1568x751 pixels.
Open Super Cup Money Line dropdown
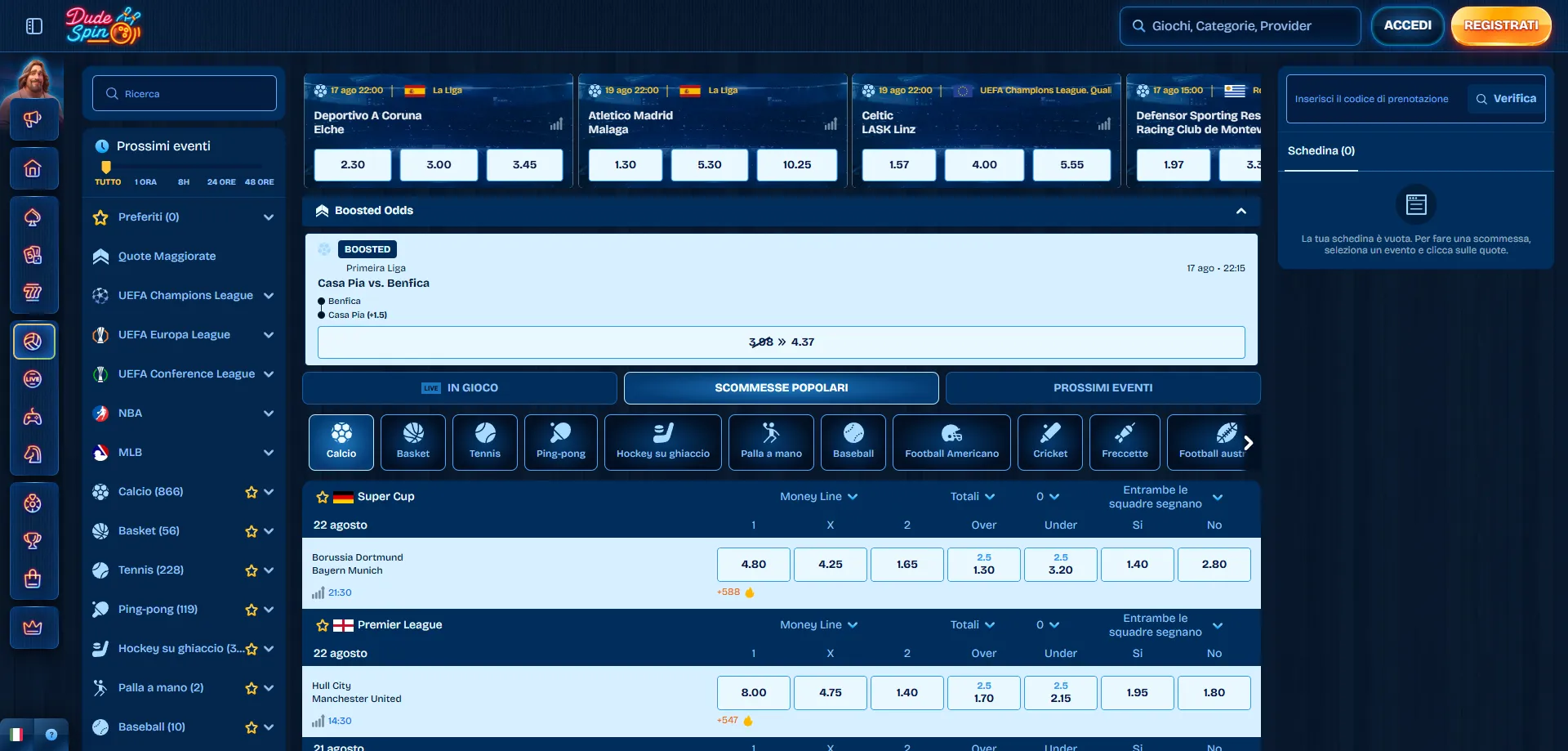[x=819, y=497]
